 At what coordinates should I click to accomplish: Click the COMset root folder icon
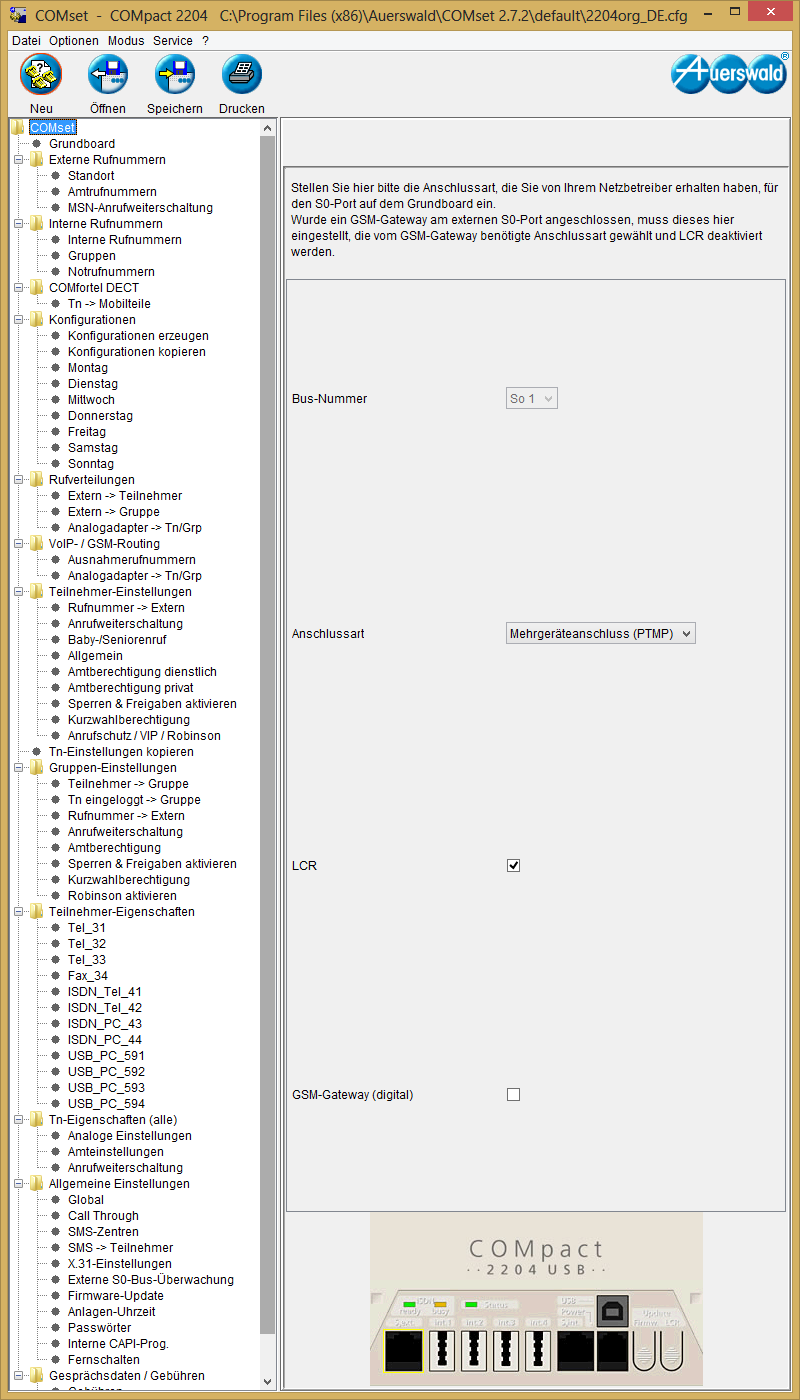pyautogui.click(x=18, y=128)
